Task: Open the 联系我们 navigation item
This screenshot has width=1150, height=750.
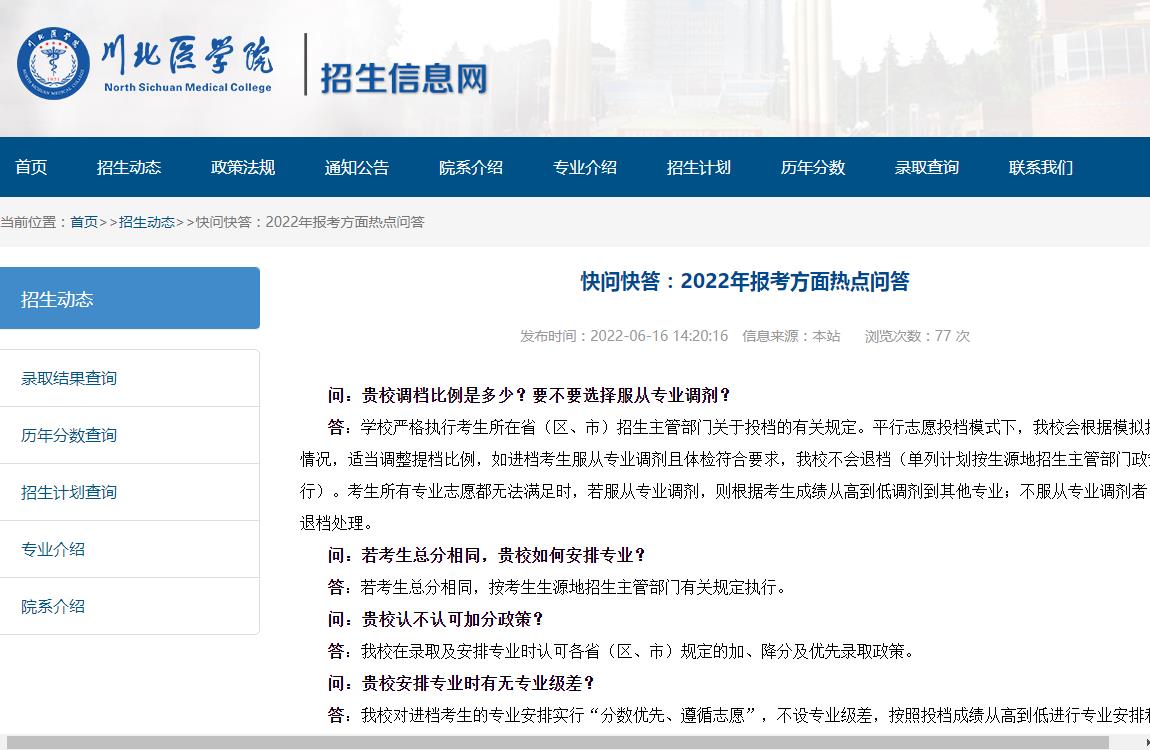Action: coord(1041,167)
